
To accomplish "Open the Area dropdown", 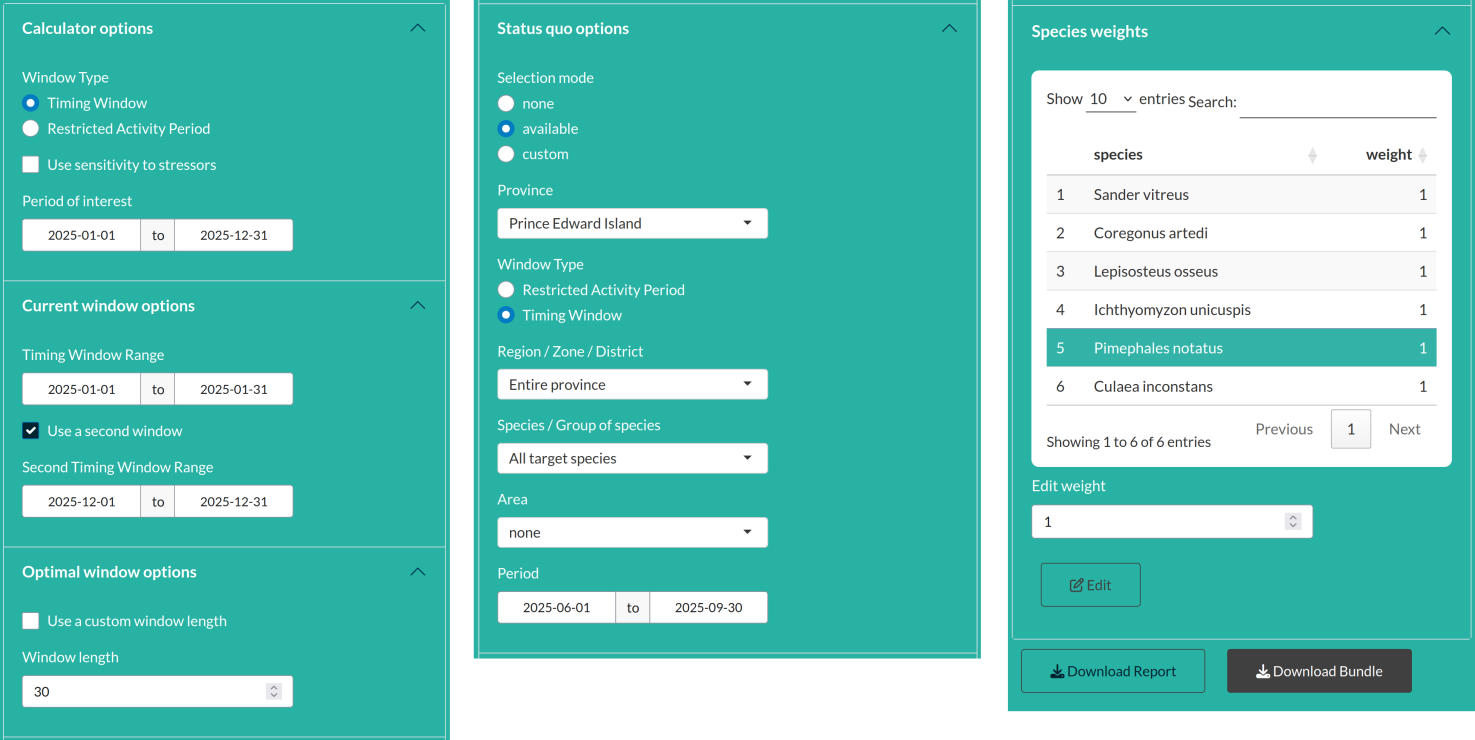I will coord(632,532).
